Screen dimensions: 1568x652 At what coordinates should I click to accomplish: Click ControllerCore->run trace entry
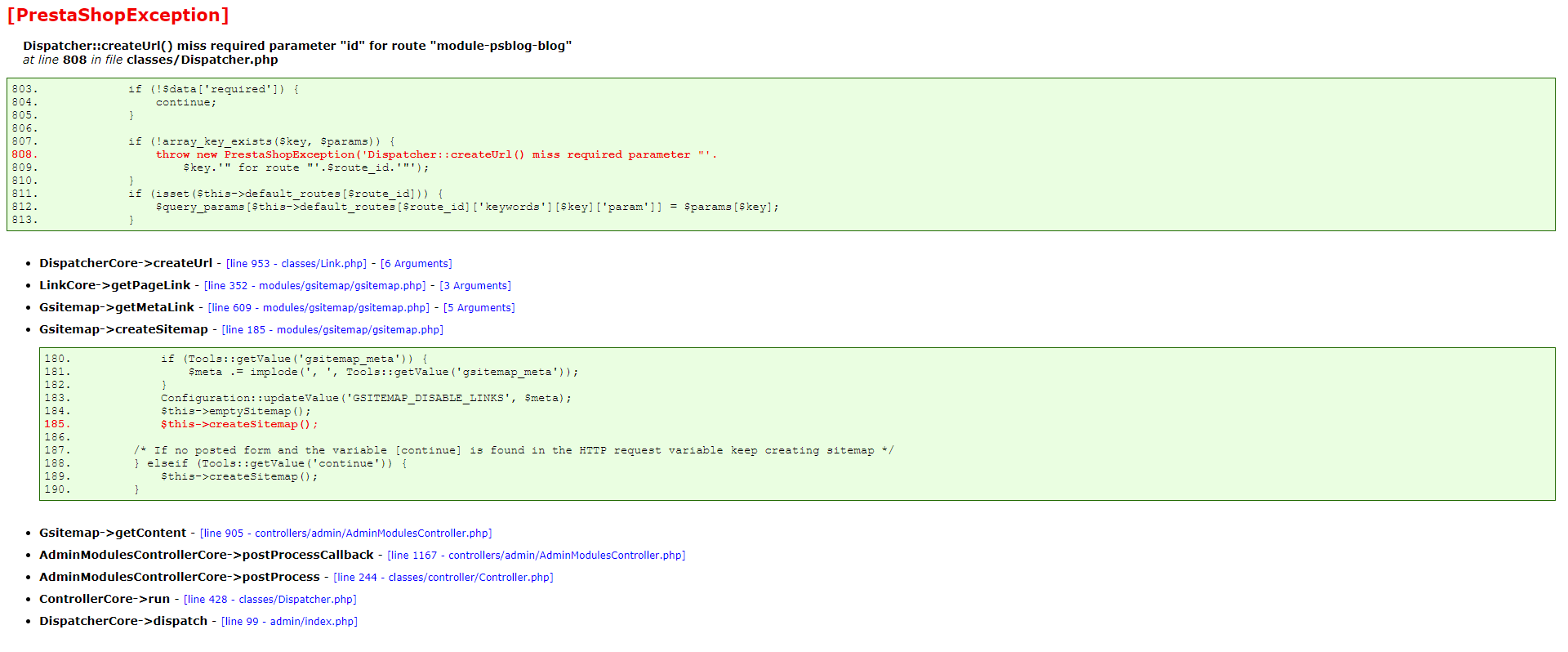tap(105, 599)
